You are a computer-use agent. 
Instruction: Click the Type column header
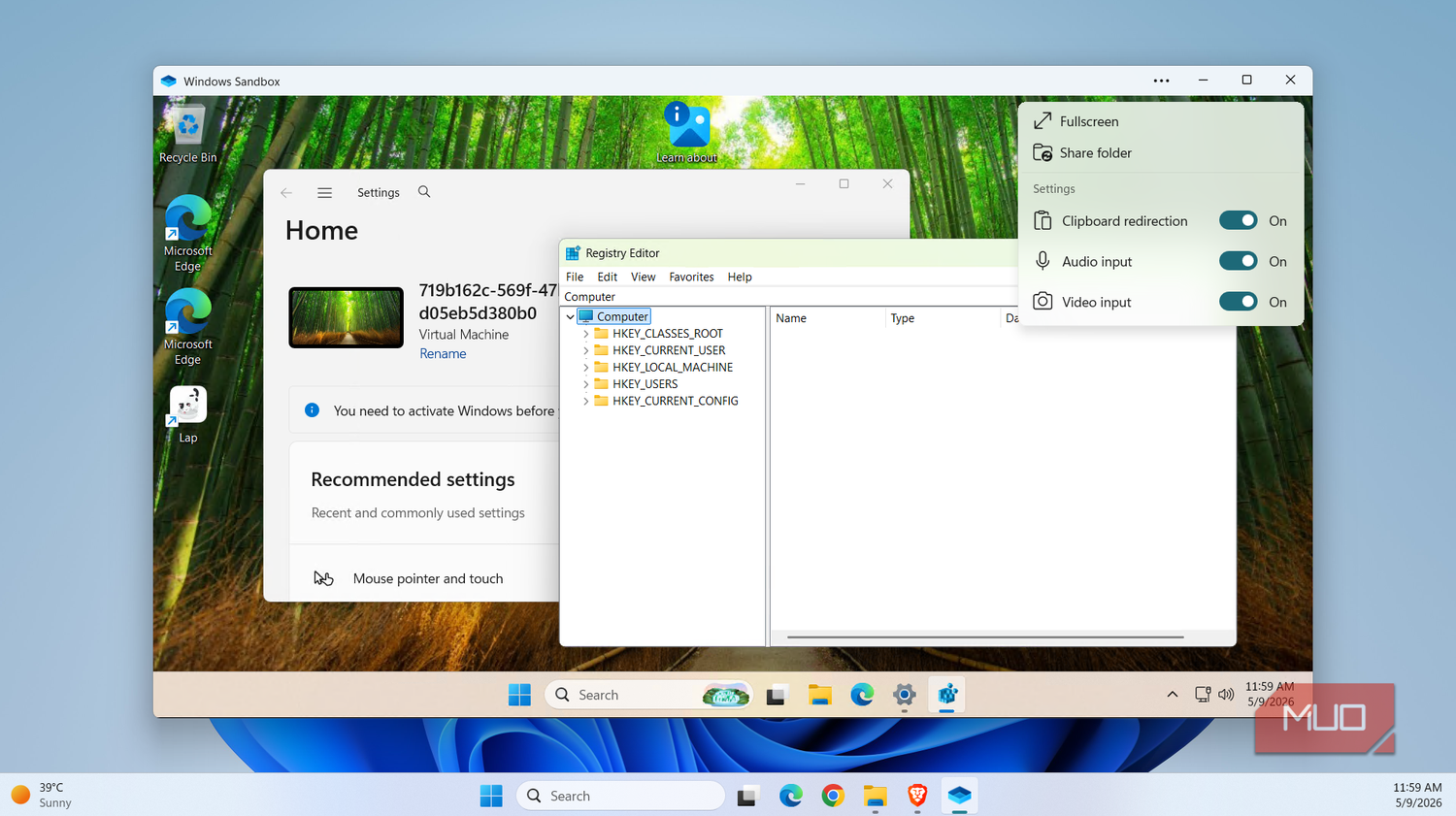(943, 318)
